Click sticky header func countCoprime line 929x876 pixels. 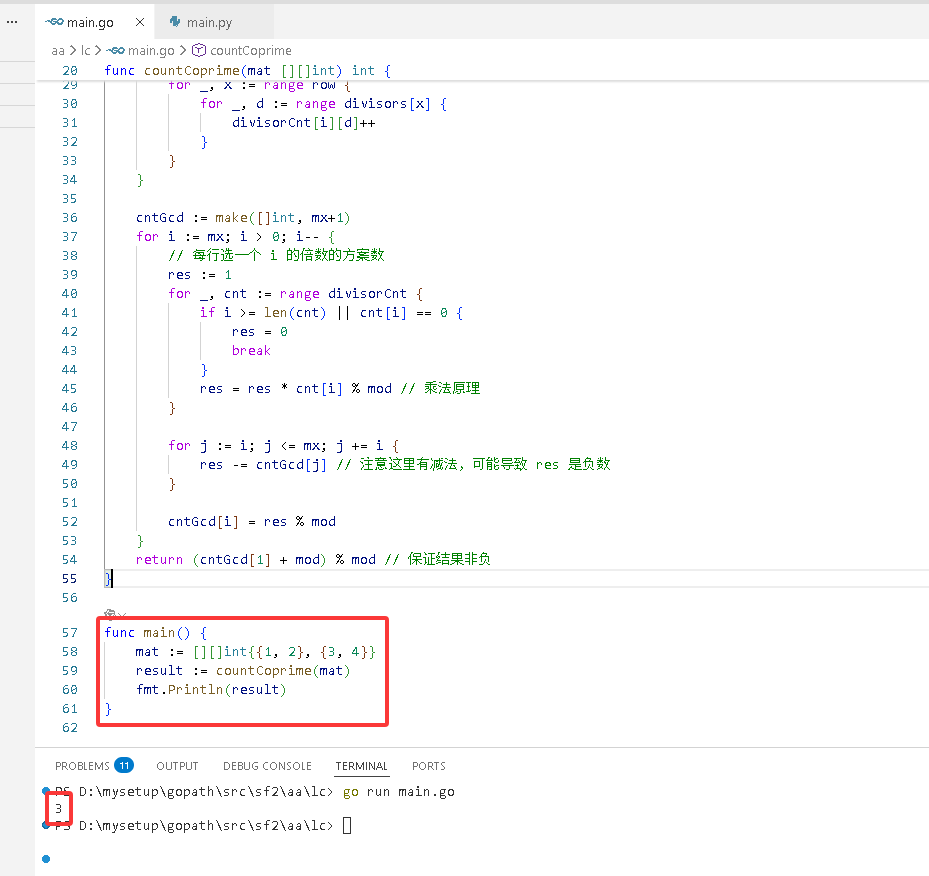point(248,70)
